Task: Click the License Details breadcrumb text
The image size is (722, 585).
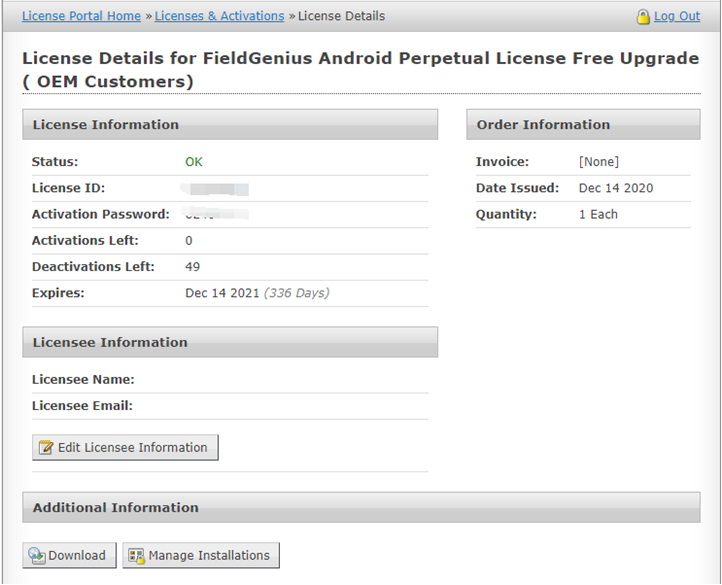Action: point(341,16)
